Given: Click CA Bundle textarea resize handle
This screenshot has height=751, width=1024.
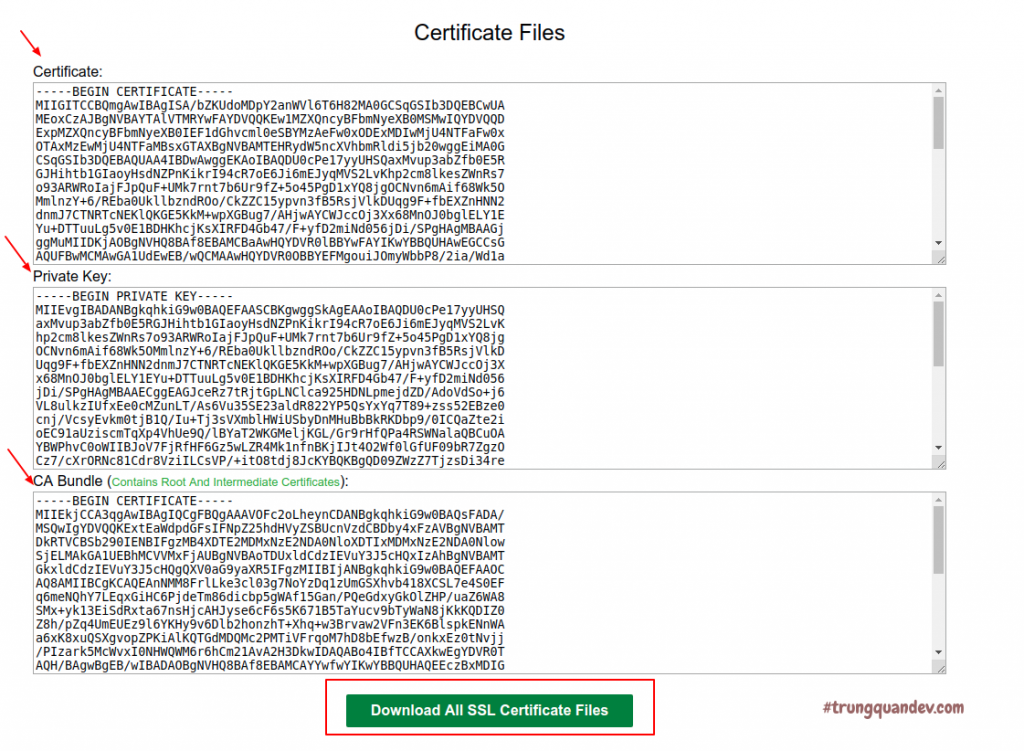Looking at the screenshot, I should [940, 668].
